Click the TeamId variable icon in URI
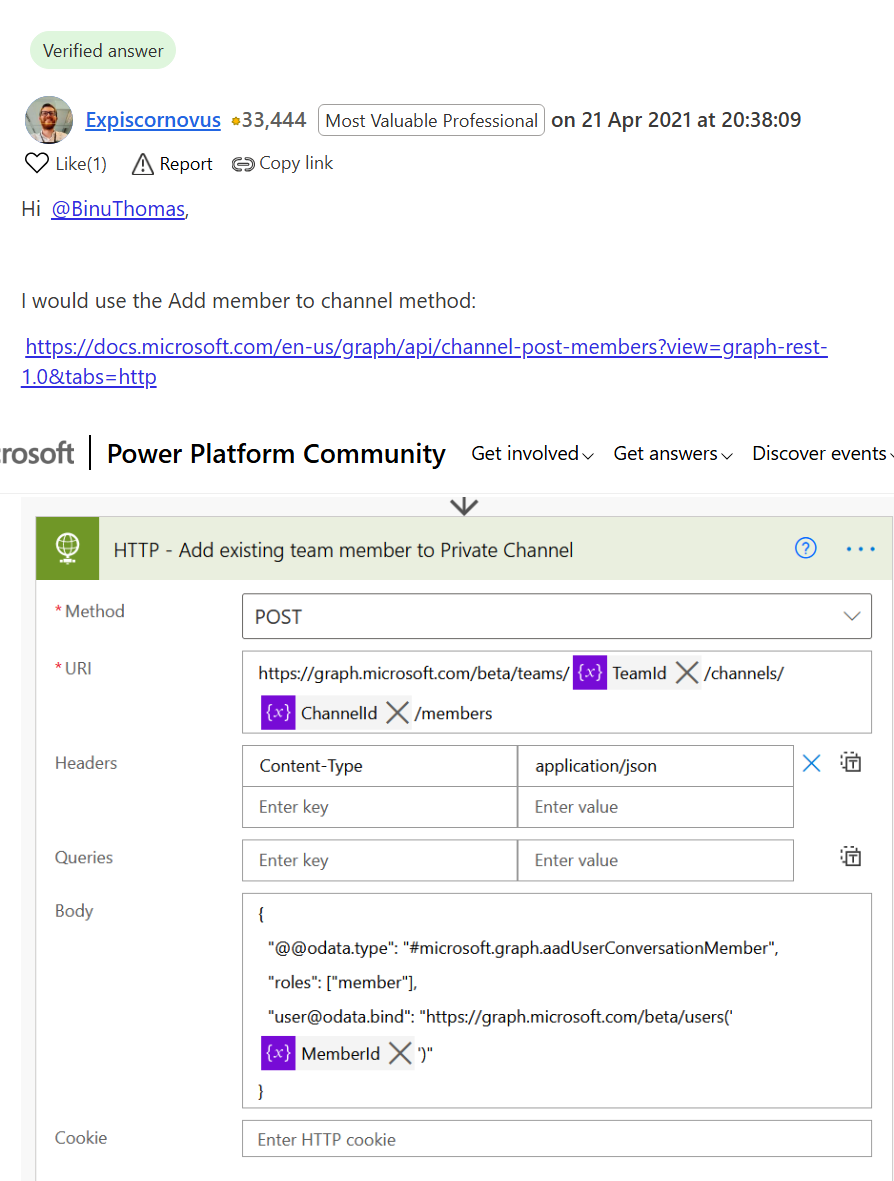The image size is (894, 1181). (590, 672)
